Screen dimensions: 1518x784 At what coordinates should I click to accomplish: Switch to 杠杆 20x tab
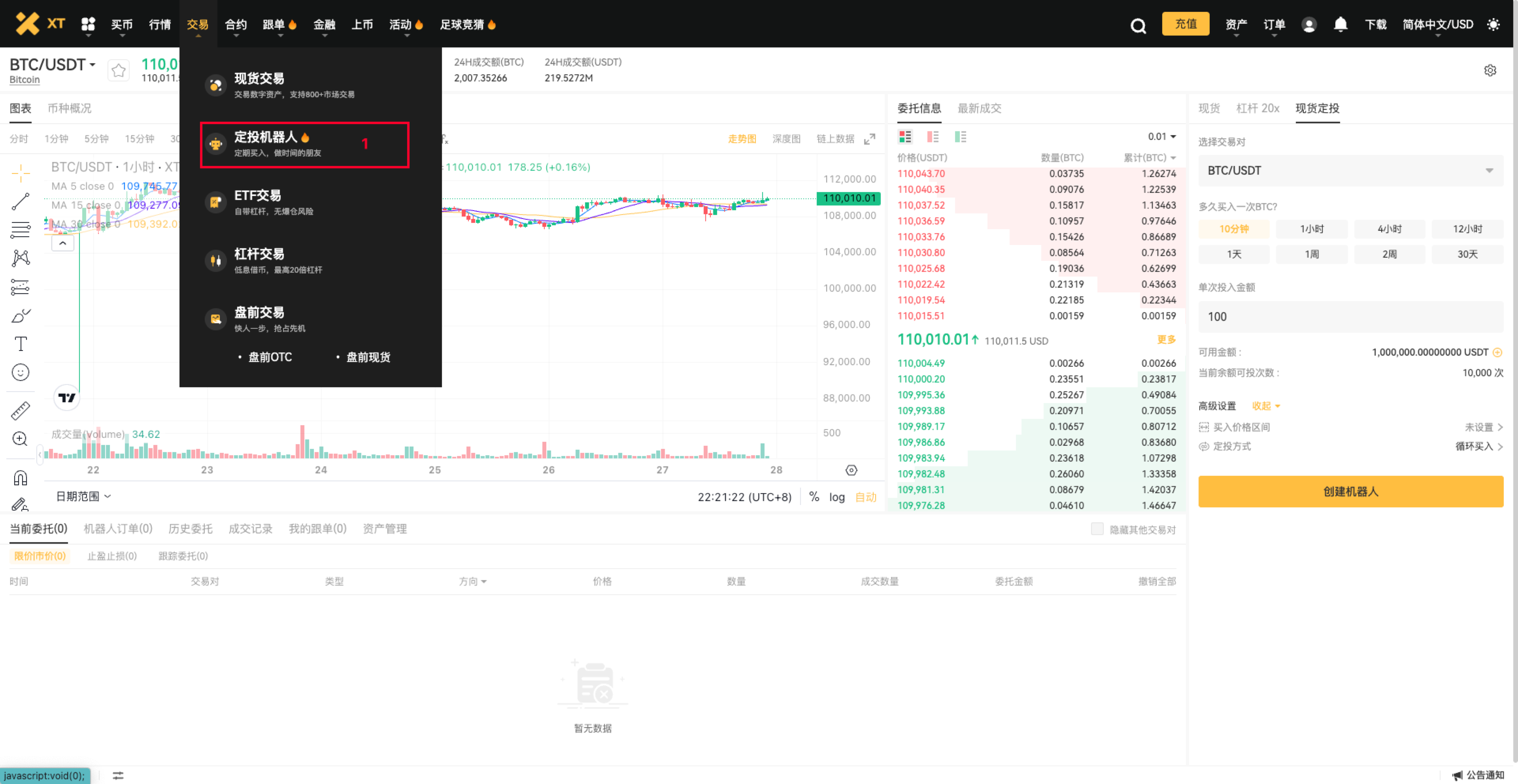(x=1257, y=108)
